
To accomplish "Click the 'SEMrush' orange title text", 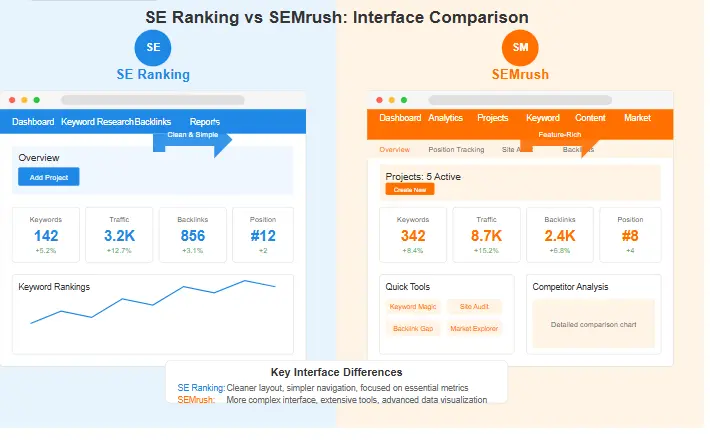I will click(x=520, y=74).
